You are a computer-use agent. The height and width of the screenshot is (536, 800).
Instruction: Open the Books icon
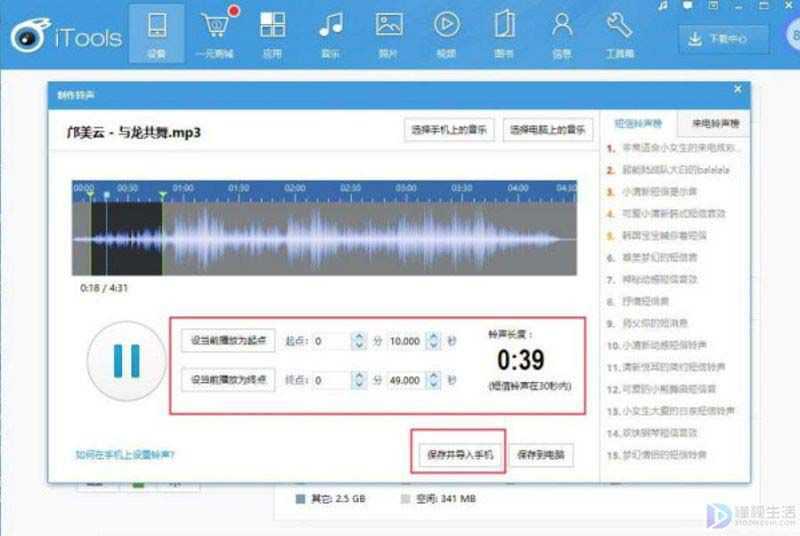[504, 24]
